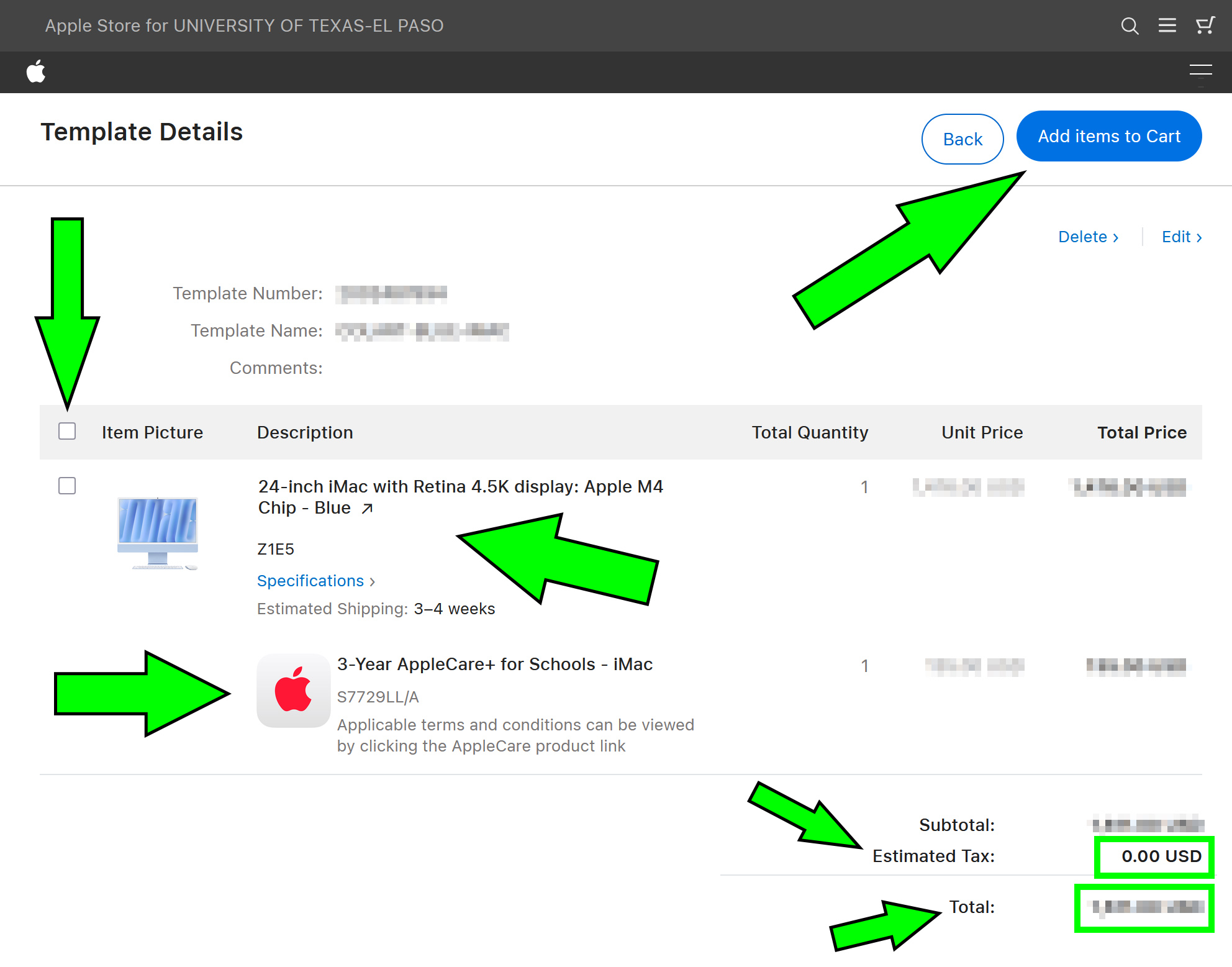
Task: Click the Delete link
Action: (1089, 237)
